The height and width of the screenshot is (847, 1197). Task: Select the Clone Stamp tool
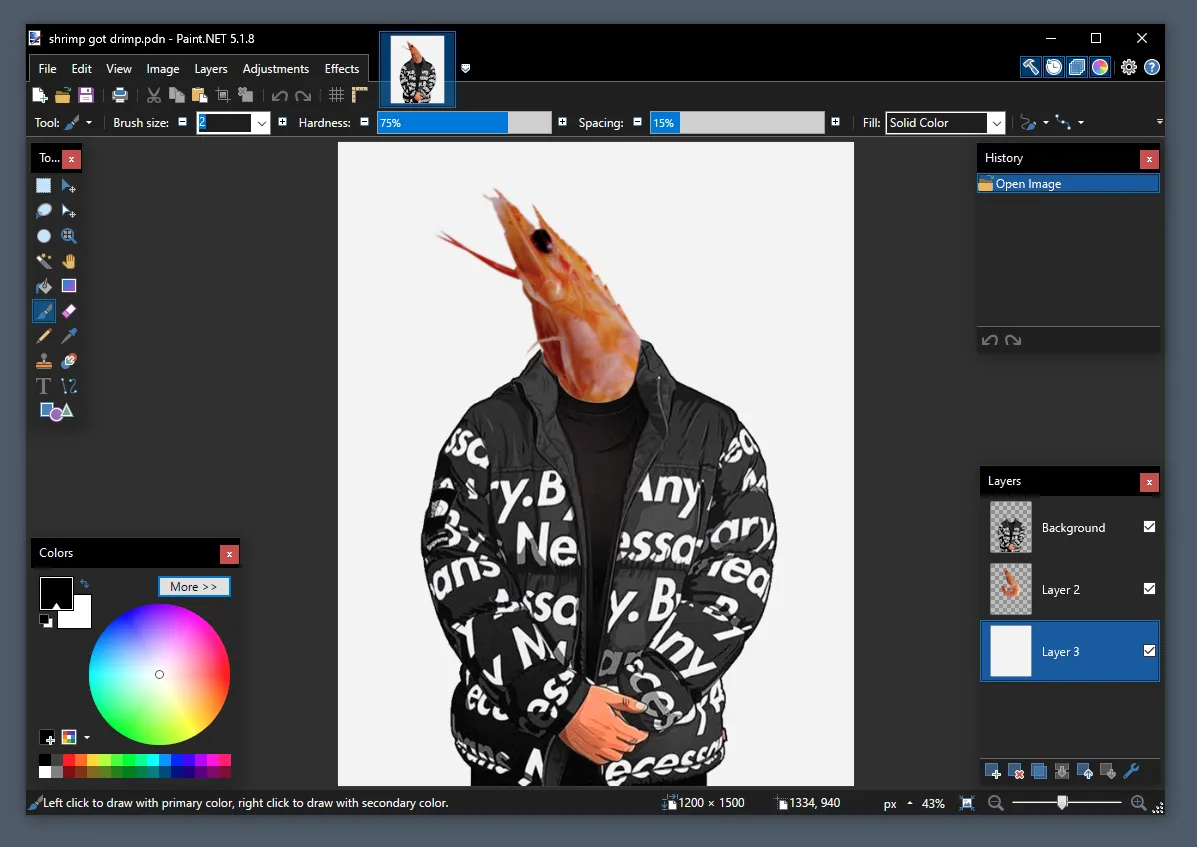[x=44, y=361]
